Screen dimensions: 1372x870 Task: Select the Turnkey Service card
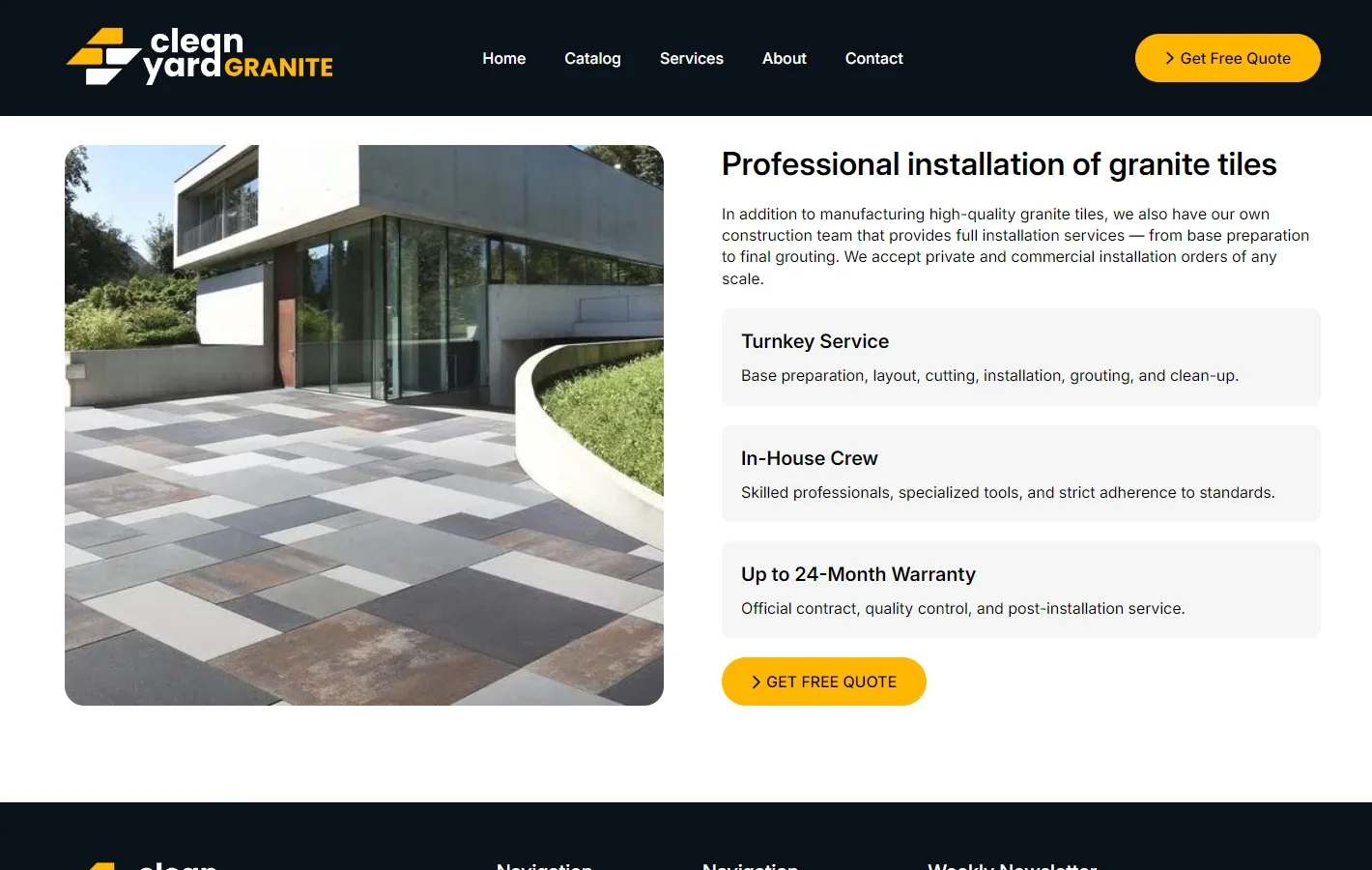click(1021, 357)
